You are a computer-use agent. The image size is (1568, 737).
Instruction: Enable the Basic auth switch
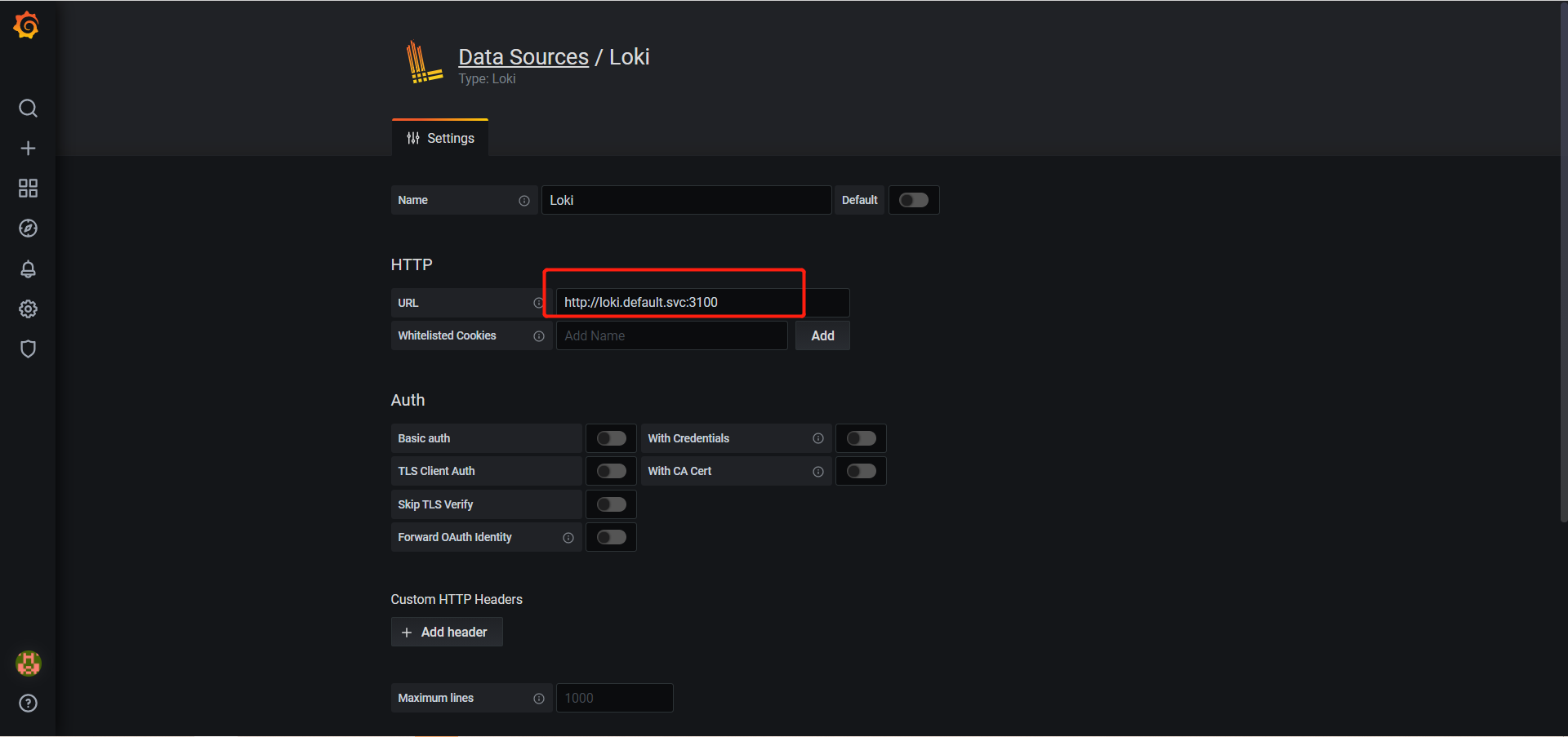[611, 438]
